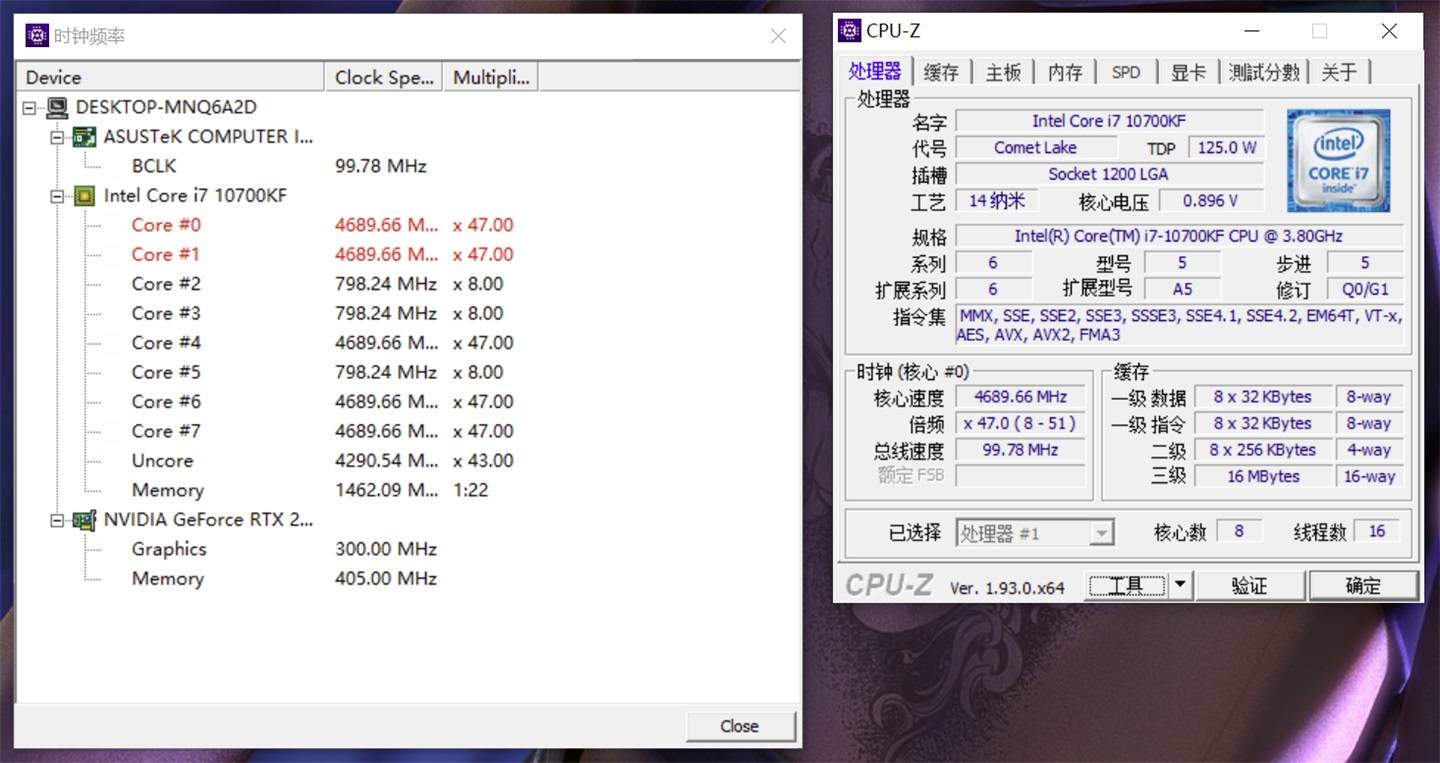
Task: Click the CPU chip icon beside Intel Core i7 10700KF
Action: tap(85, 196)
